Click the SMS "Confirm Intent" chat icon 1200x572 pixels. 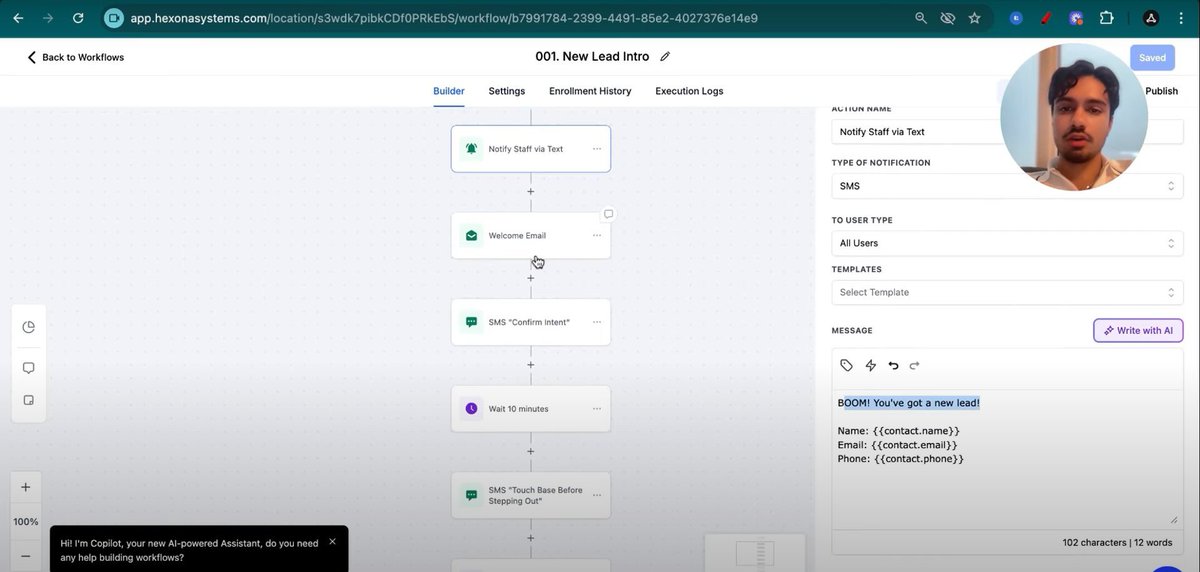471,322
